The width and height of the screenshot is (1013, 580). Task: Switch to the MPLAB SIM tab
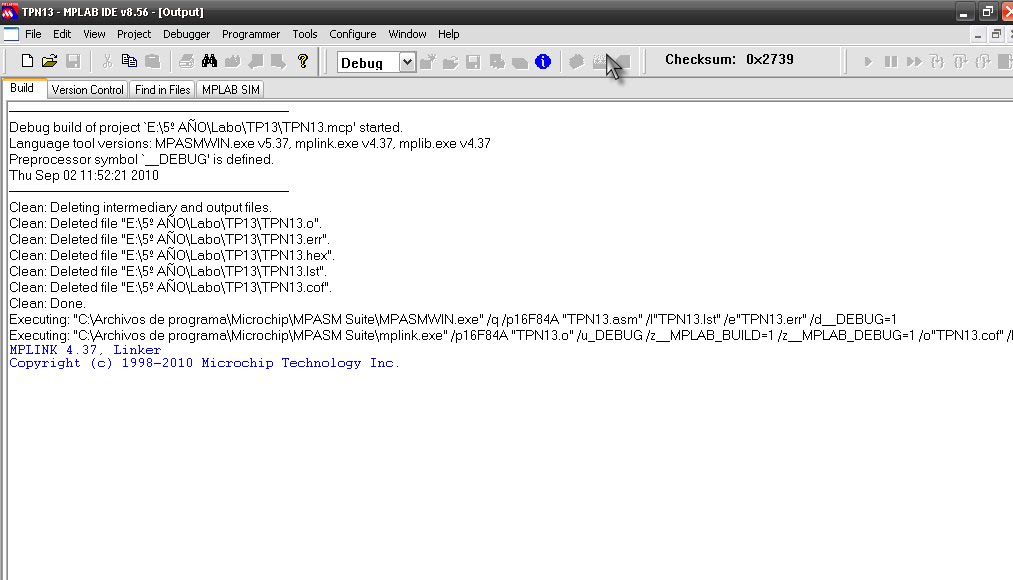point(231,90)
